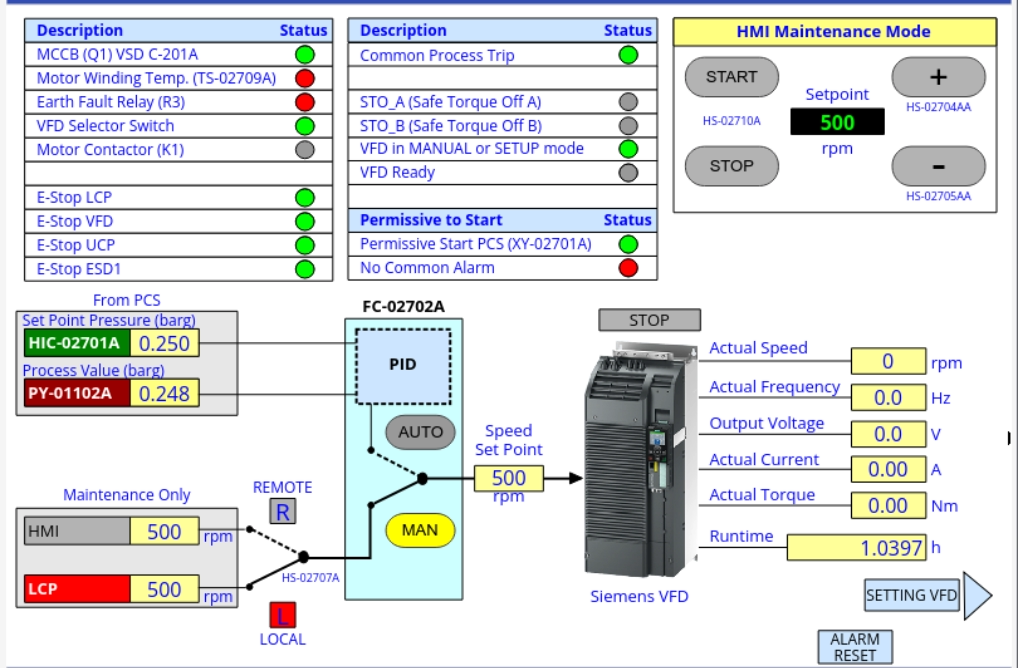Image resolution: width=1018 pixels, height=668 pixels.
Task: Increase setpoint with the plus button
Action: click(938, 77)
